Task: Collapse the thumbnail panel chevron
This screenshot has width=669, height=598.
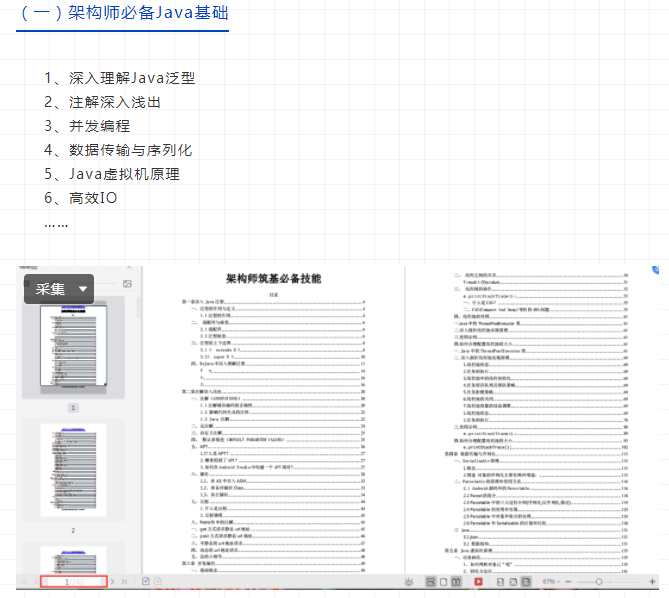Action: point(129,268)
